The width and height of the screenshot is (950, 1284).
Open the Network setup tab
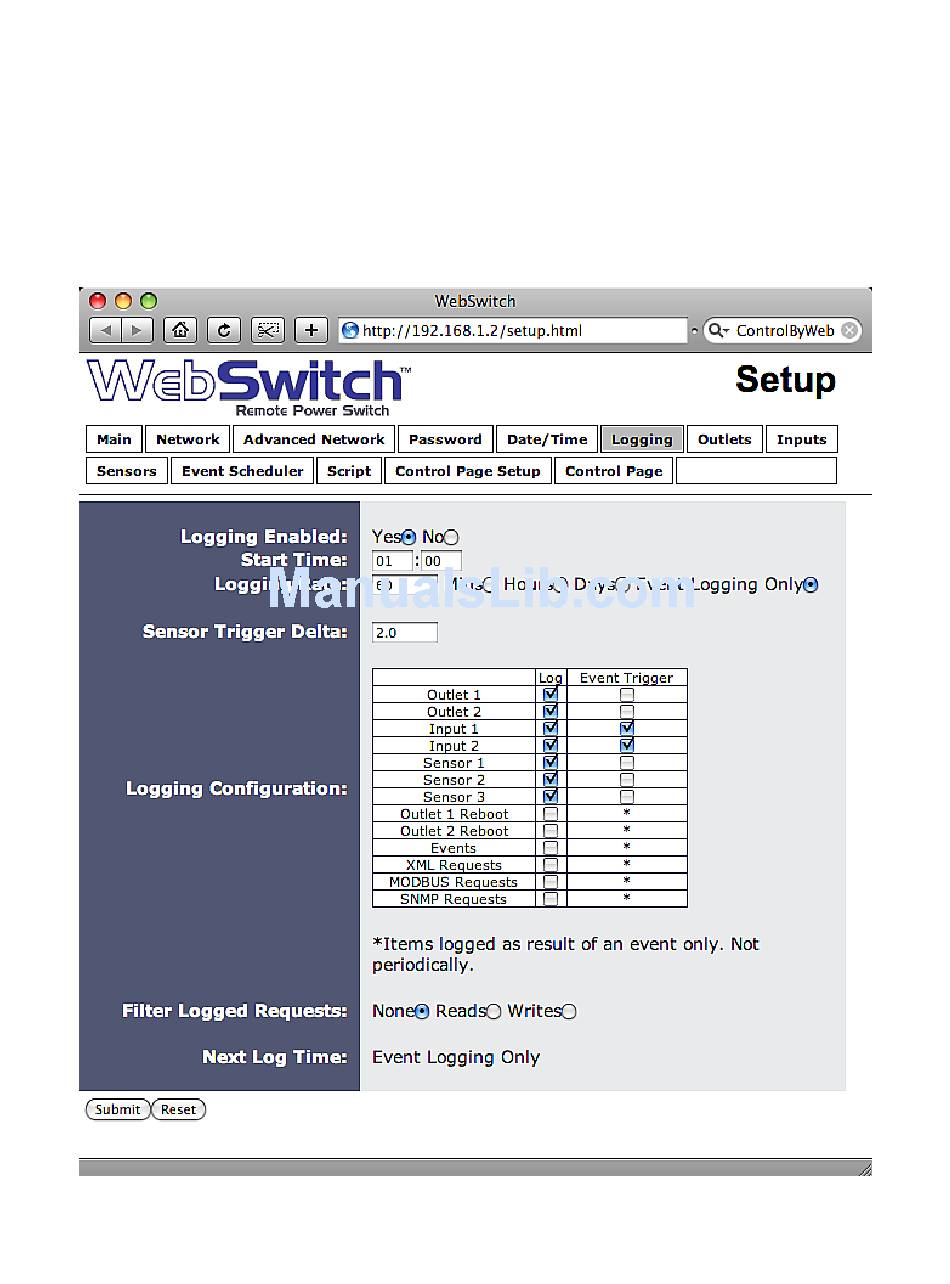coord(187,439)
